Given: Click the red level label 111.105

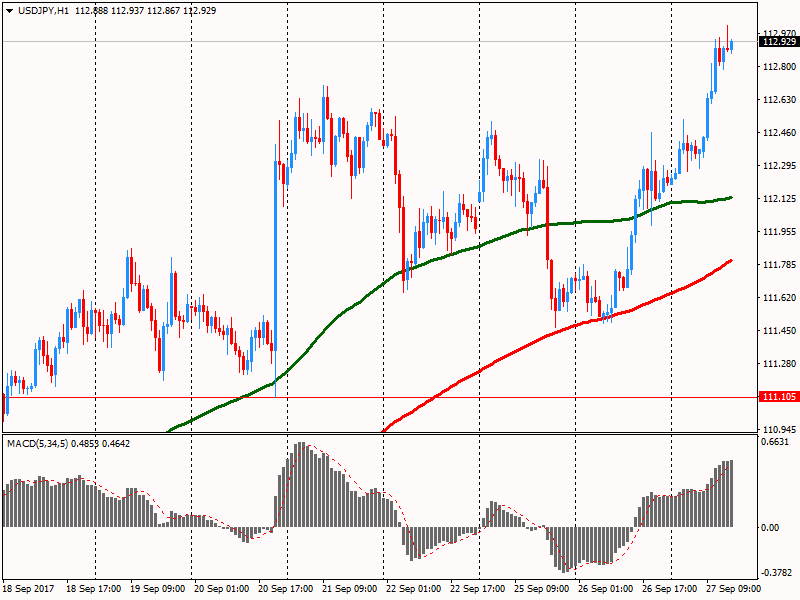Looking at the screenshot, I should (x=779, y=397).
